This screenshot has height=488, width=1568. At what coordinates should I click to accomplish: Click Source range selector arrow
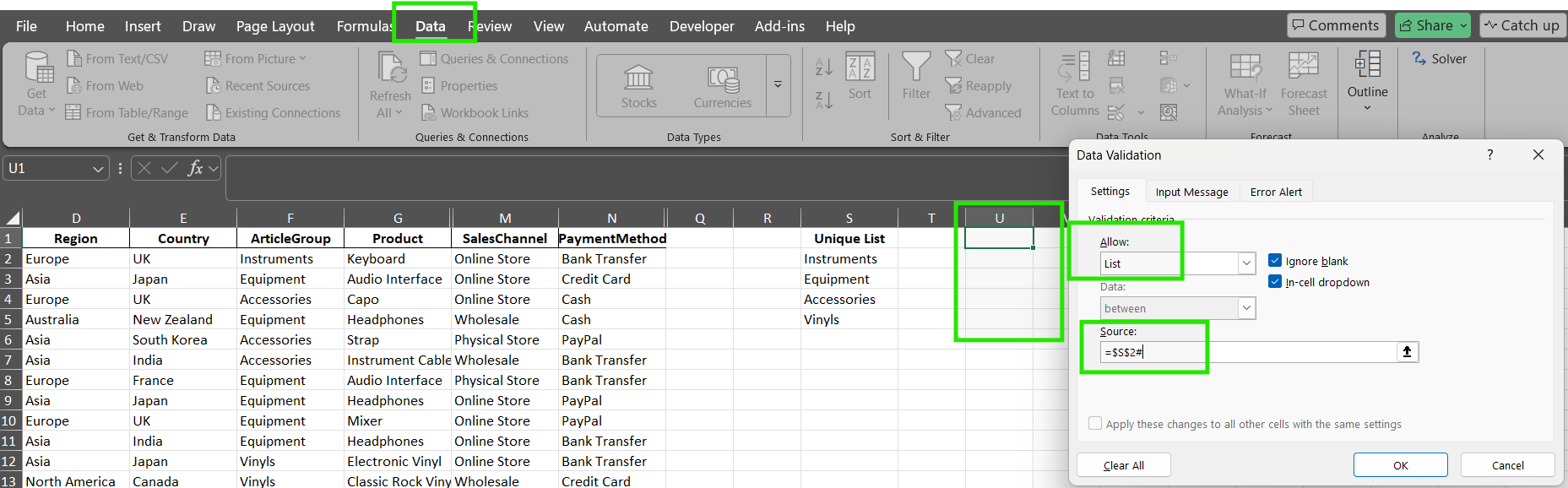click(x=1407, y=352)
